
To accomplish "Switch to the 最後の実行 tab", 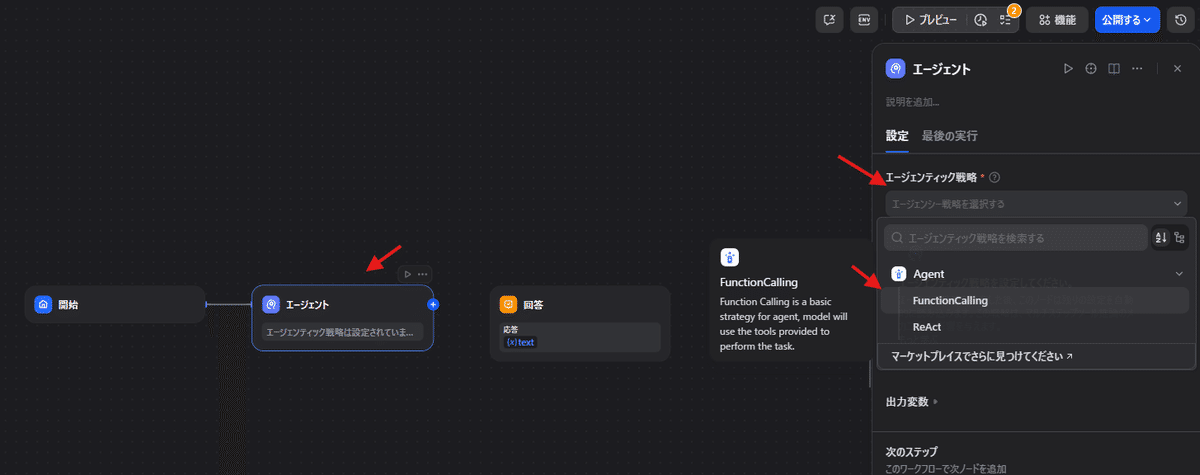I will 949,136.
